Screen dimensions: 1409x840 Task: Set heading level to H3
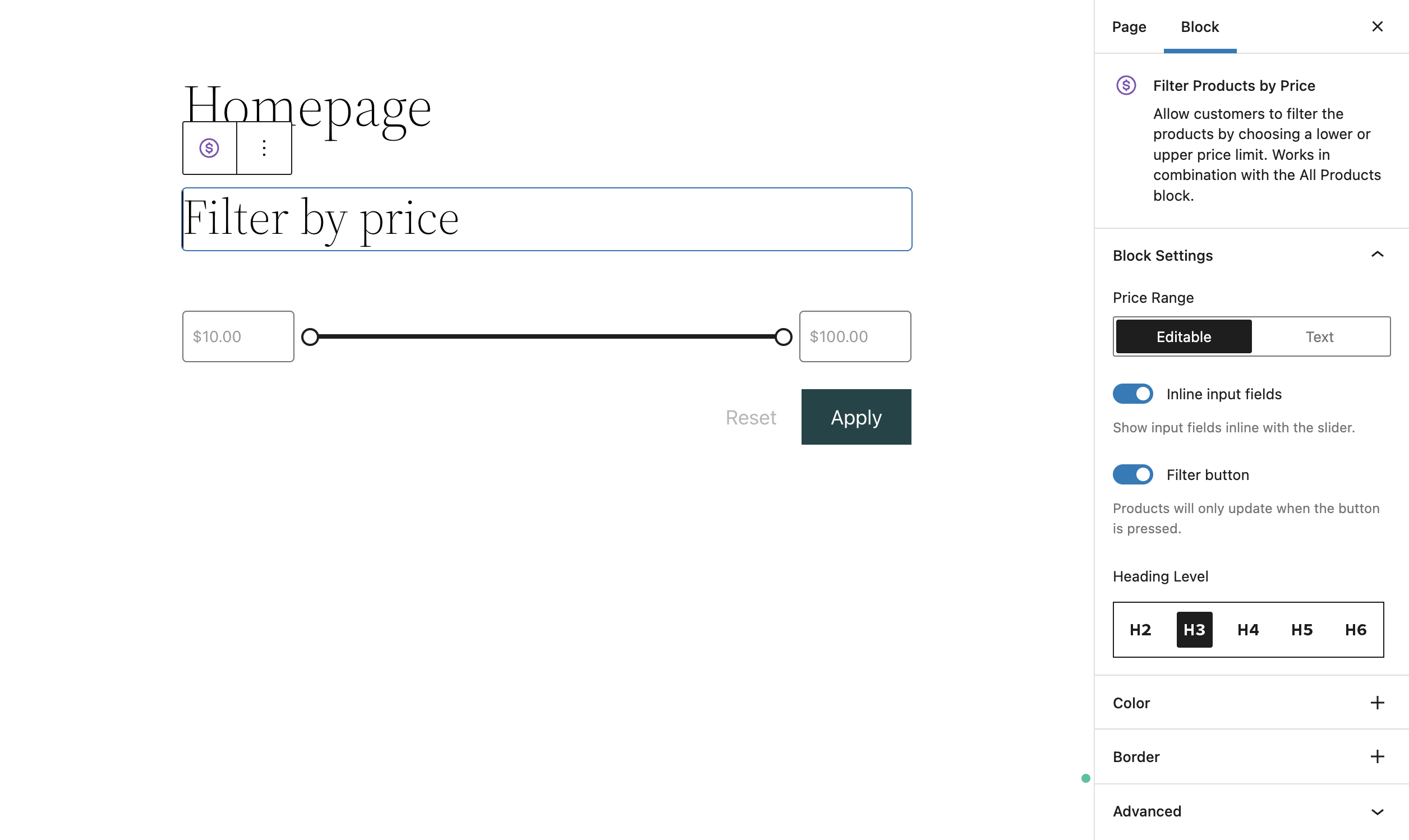[x=1194, y=629]
